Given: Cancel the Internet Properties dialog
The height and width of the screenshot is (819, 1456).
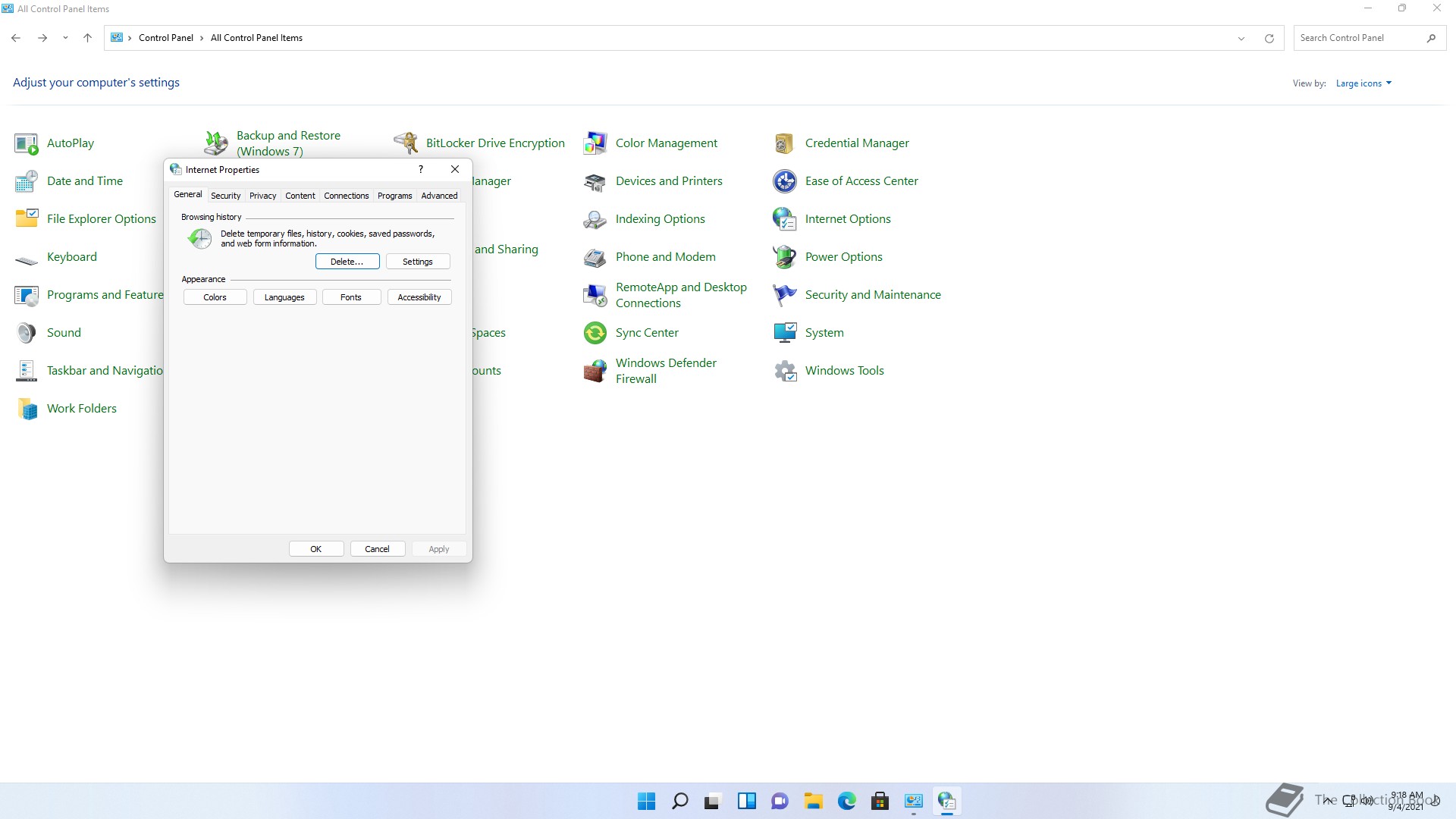Looking at the screenshot, I should (x=377, y=549).
